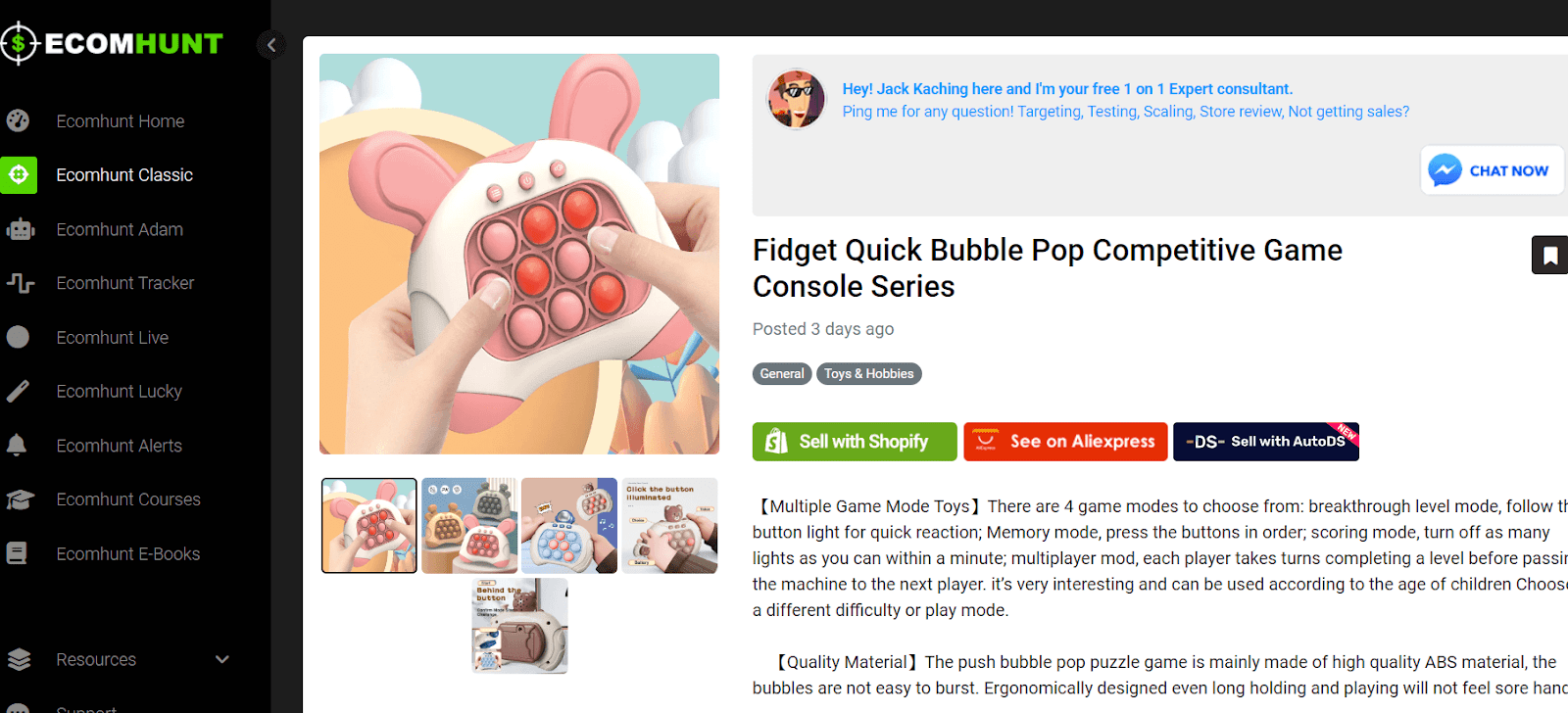The height and width of the screenshot is (713, 1568).
Task: Click the Ecomhunt Adam robot icon
Action: [x=20, y=229]
